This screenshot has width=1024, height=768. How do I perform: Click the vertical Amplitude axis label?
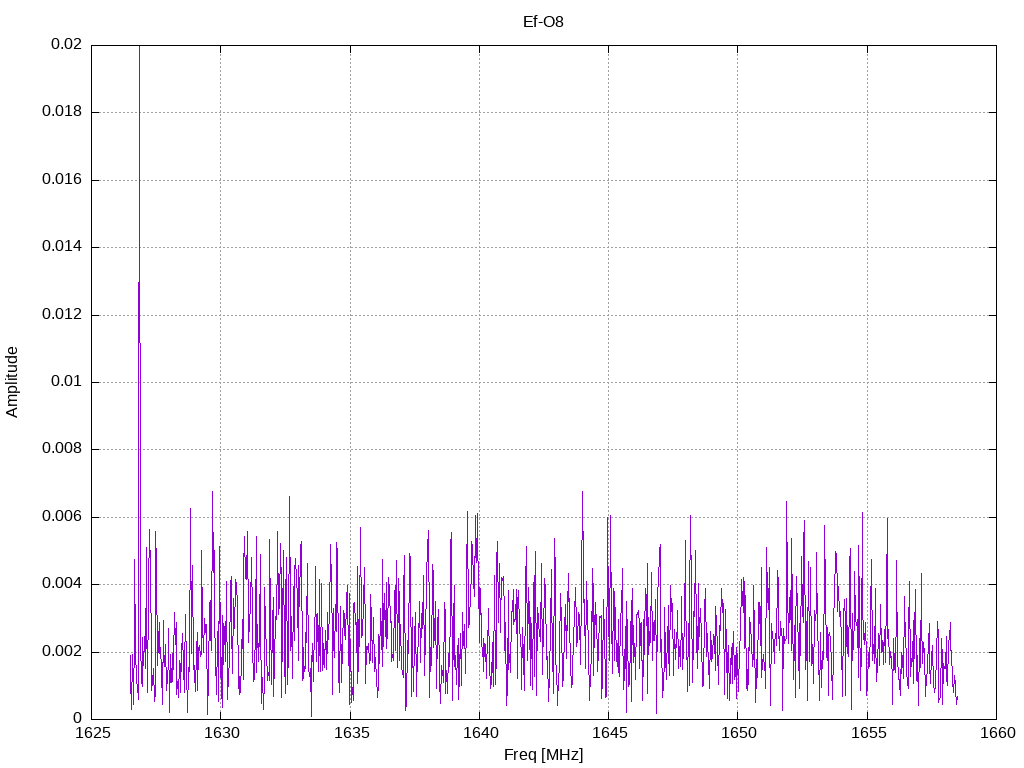point(12,381)
